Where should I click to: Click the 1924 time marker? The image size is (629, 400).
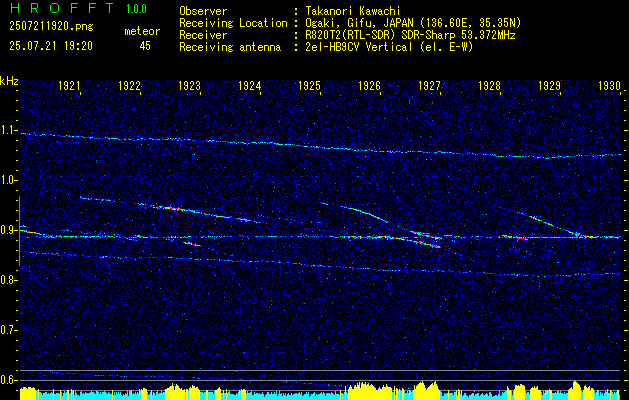250,86
